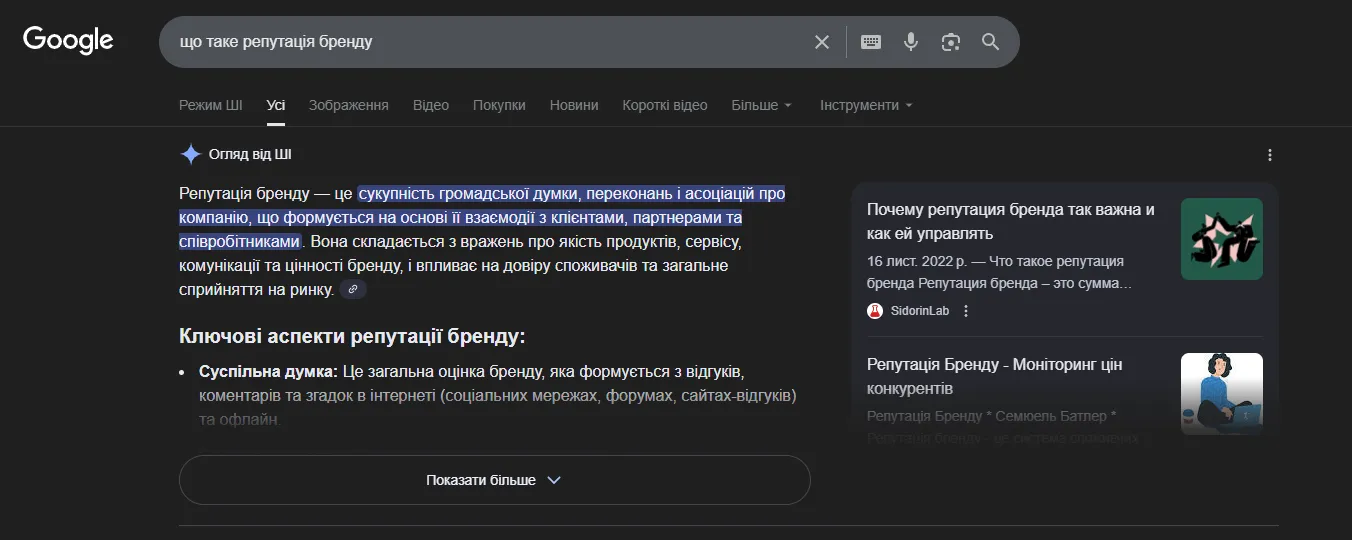The width and height of the screenshot is (1352, 540).
Task: Click the SidorinLab article thumbnail
Action: pyautogui.click(x=1222, y=239)
